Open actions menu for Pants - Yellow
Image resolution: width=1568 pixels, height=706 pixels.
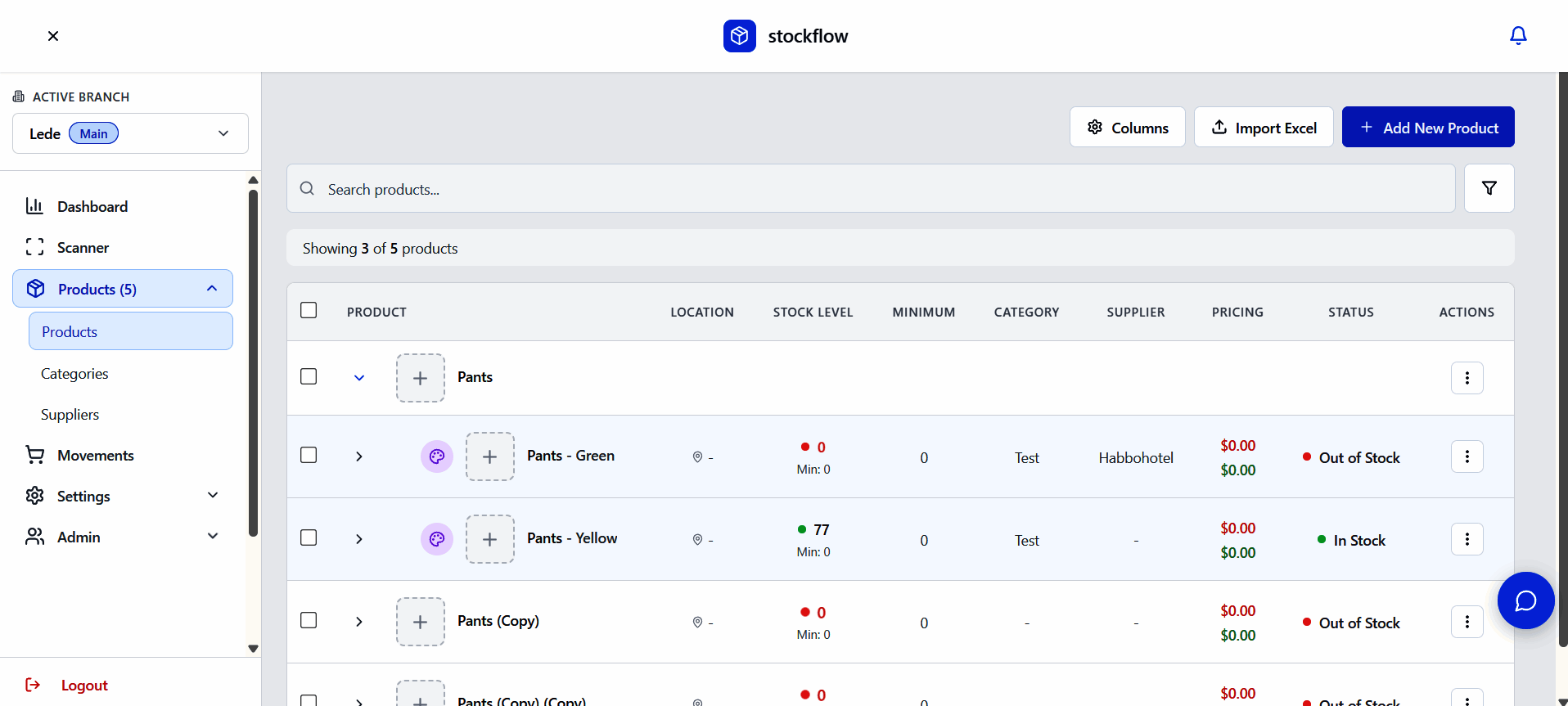point(1467,539)
